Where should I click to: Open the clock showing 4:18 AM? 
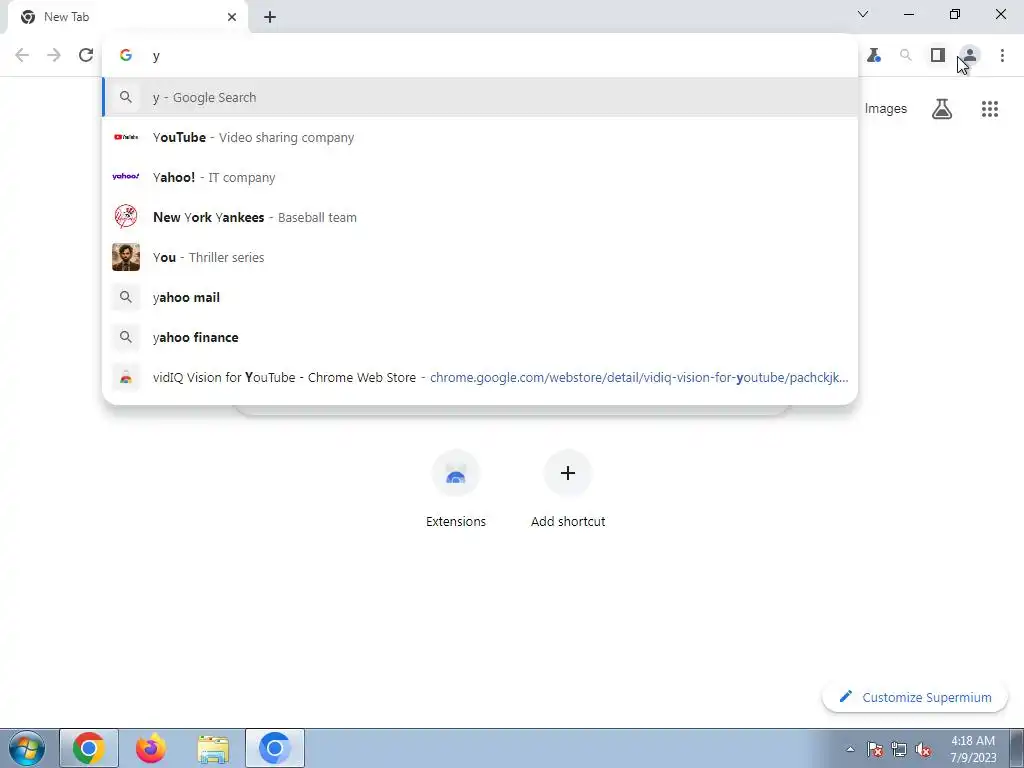point(973,749)
